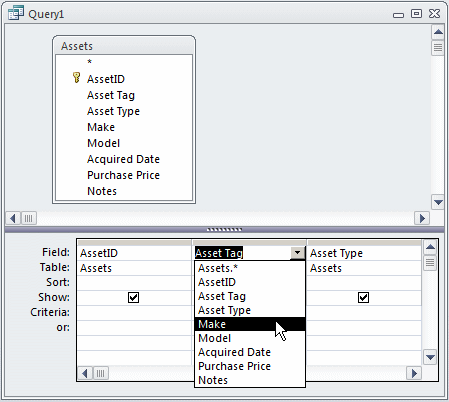Image resolution: width=449 pixels, height=402 pixels.
Task: Choose Acquired Date from the field dropdown
Action: [250, 352]
